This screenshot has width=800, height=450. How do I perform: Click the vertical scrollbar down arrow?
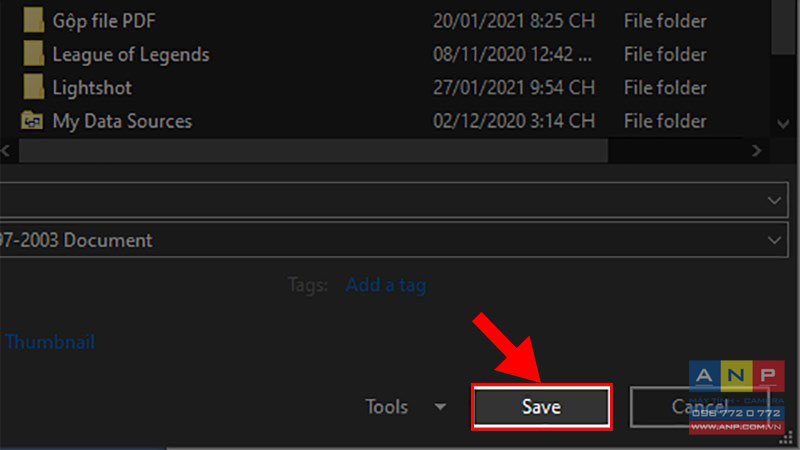point(783,124)
